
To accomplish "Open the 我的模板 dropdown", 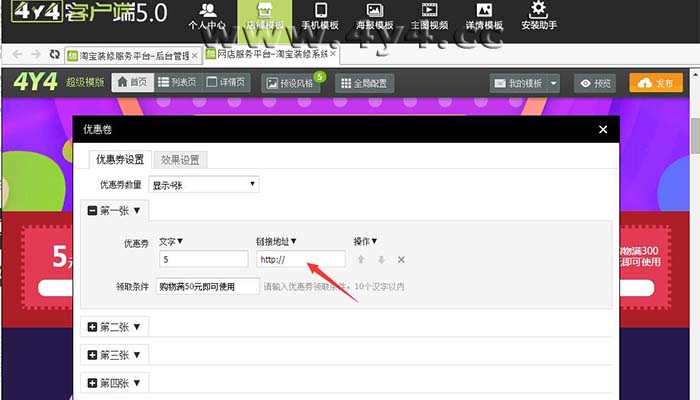I will pyautogui.click(x=525, y=84).
